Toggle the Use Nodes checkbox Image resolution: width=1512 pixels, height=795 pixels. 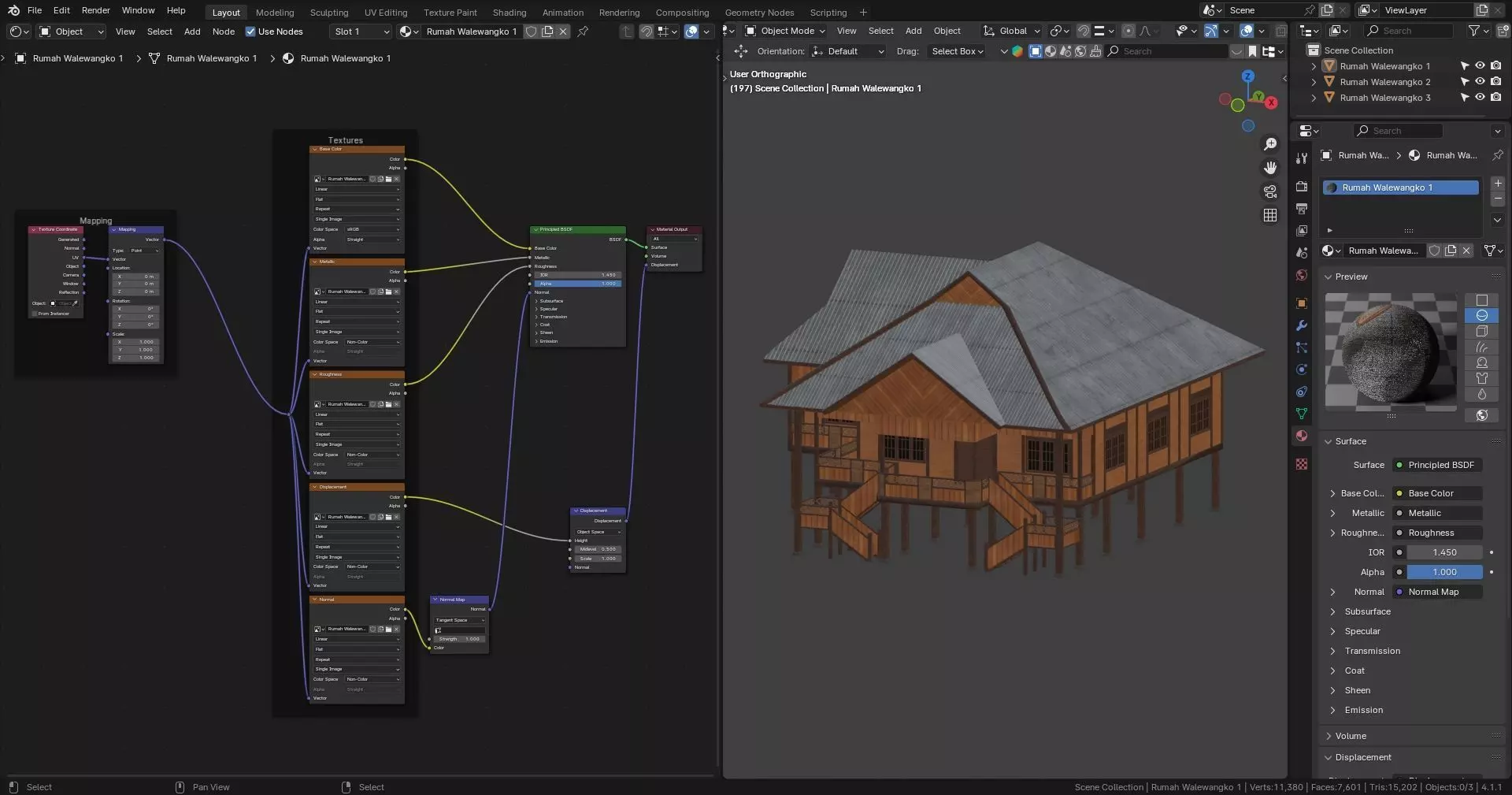point(250,32)
